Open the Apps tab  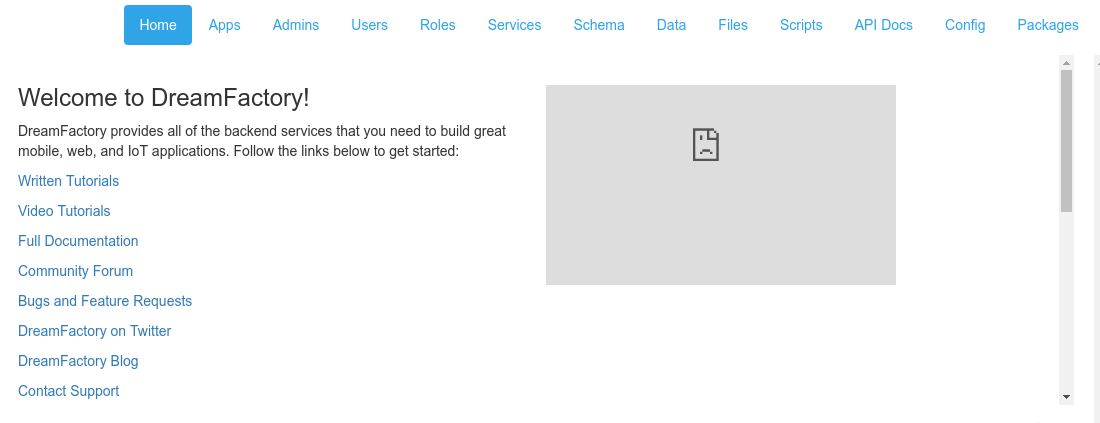224,25
